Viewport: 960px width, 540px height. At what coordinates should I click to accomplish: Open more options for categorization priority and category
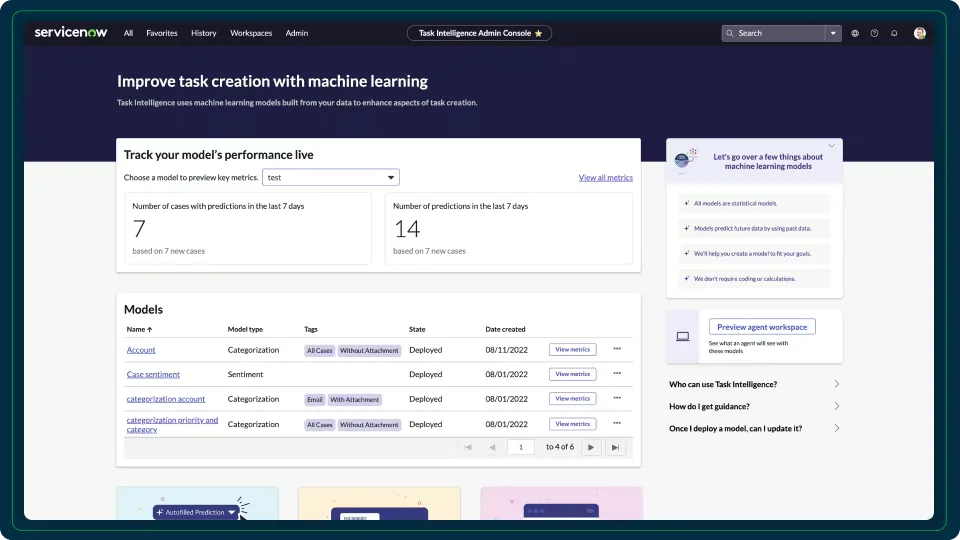click(617, 423)
